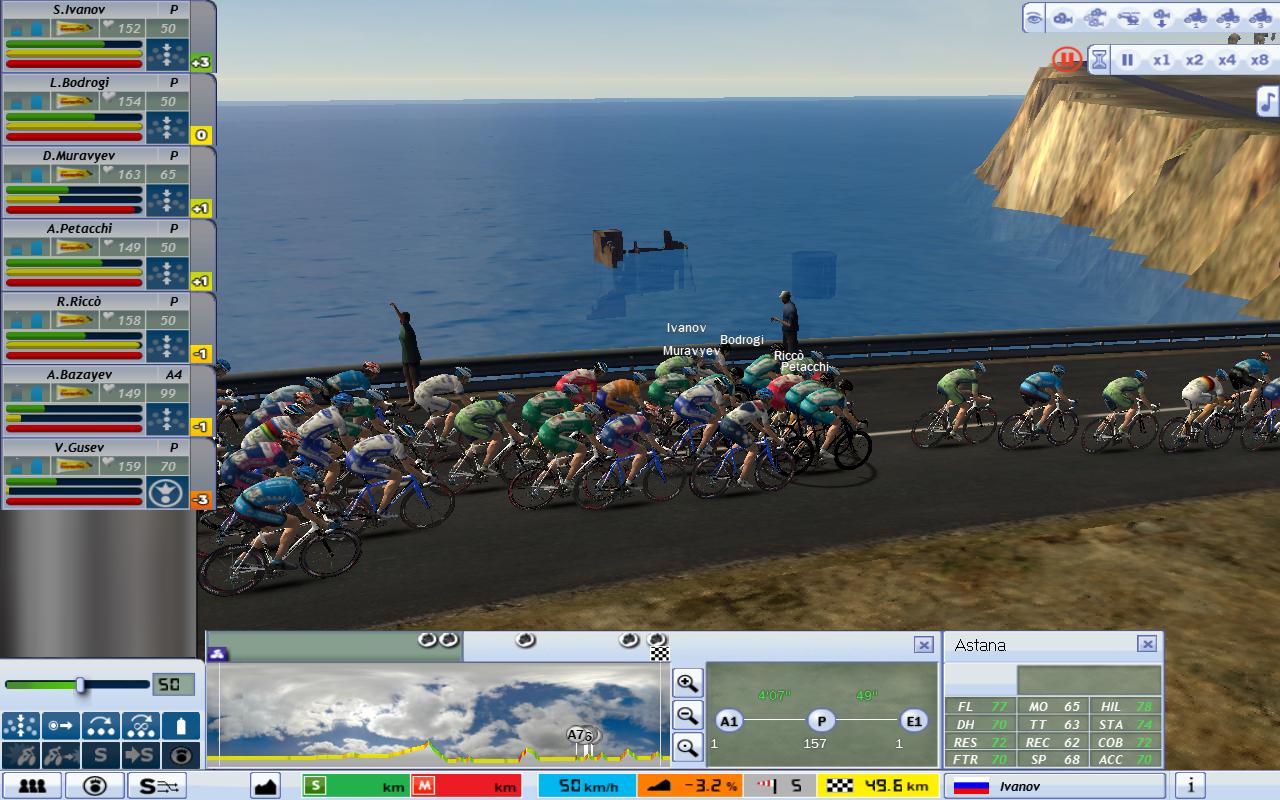Close the Astana stats panel

tap(1147, 644)
